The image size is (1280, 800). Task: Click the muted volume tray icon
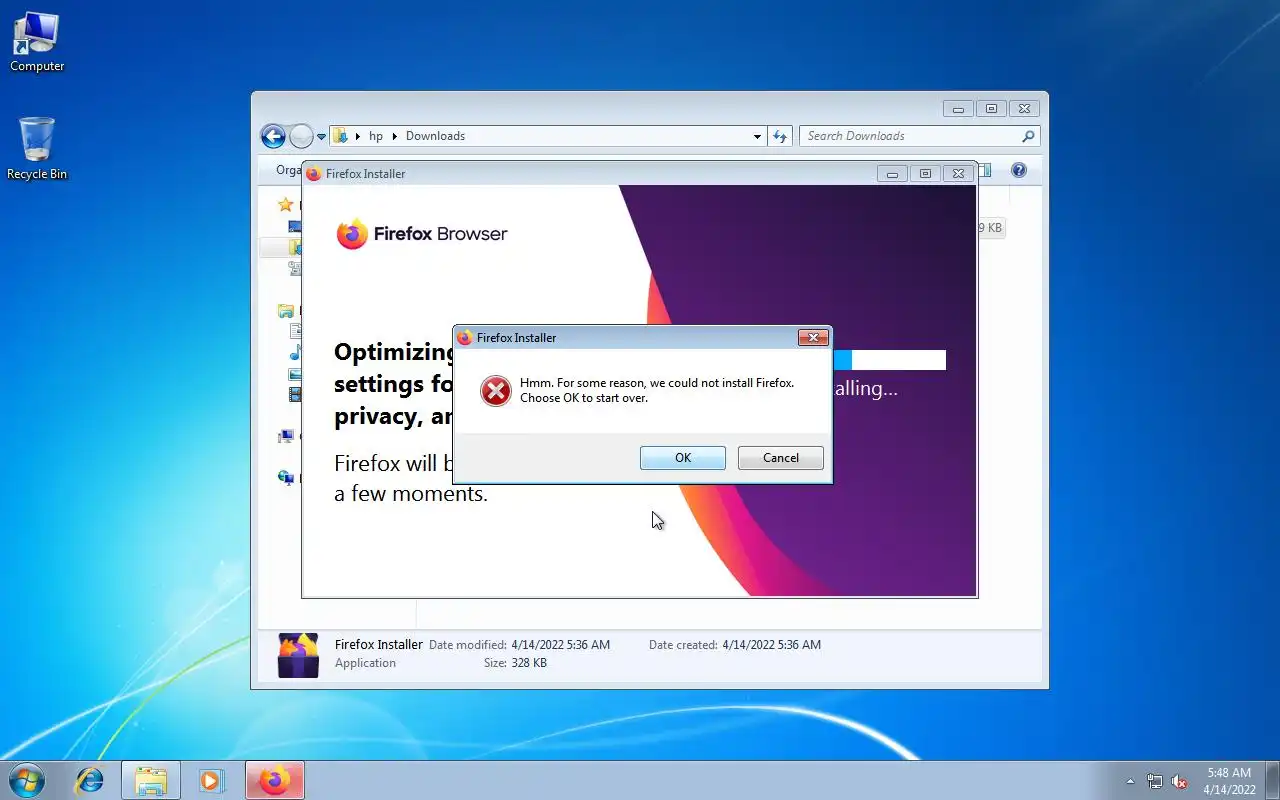(x=1179, y=781)
